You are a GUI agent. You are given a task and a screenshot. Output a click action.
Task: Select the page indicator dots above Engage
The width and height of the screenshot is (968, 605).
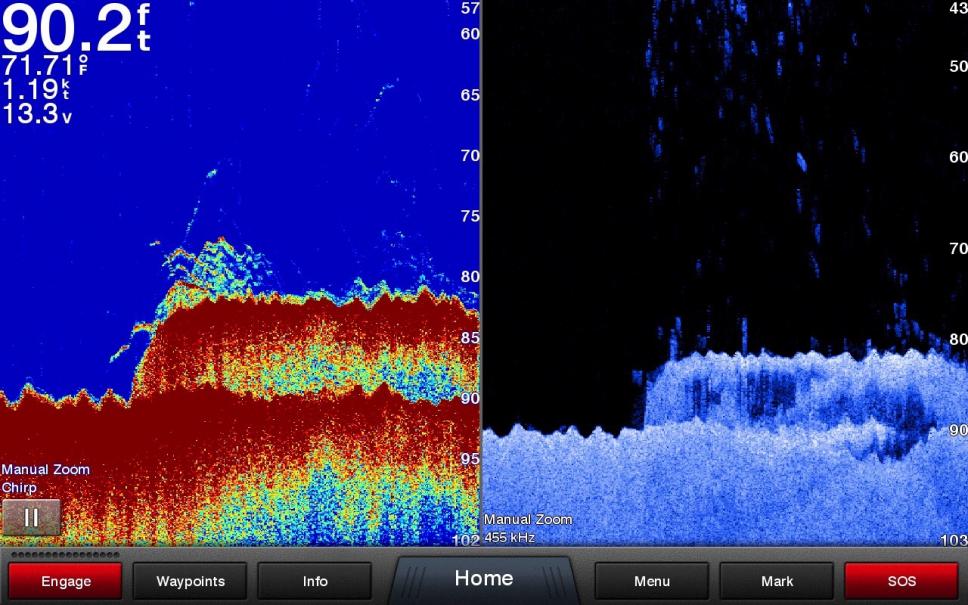coord(65,555)
